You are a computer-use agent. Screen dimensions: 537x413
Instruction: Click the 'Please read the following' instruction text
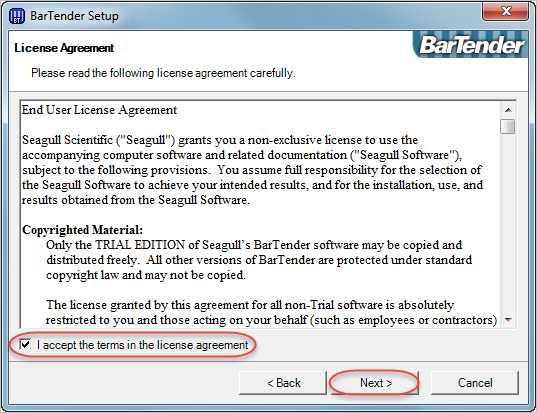[163, 73]
